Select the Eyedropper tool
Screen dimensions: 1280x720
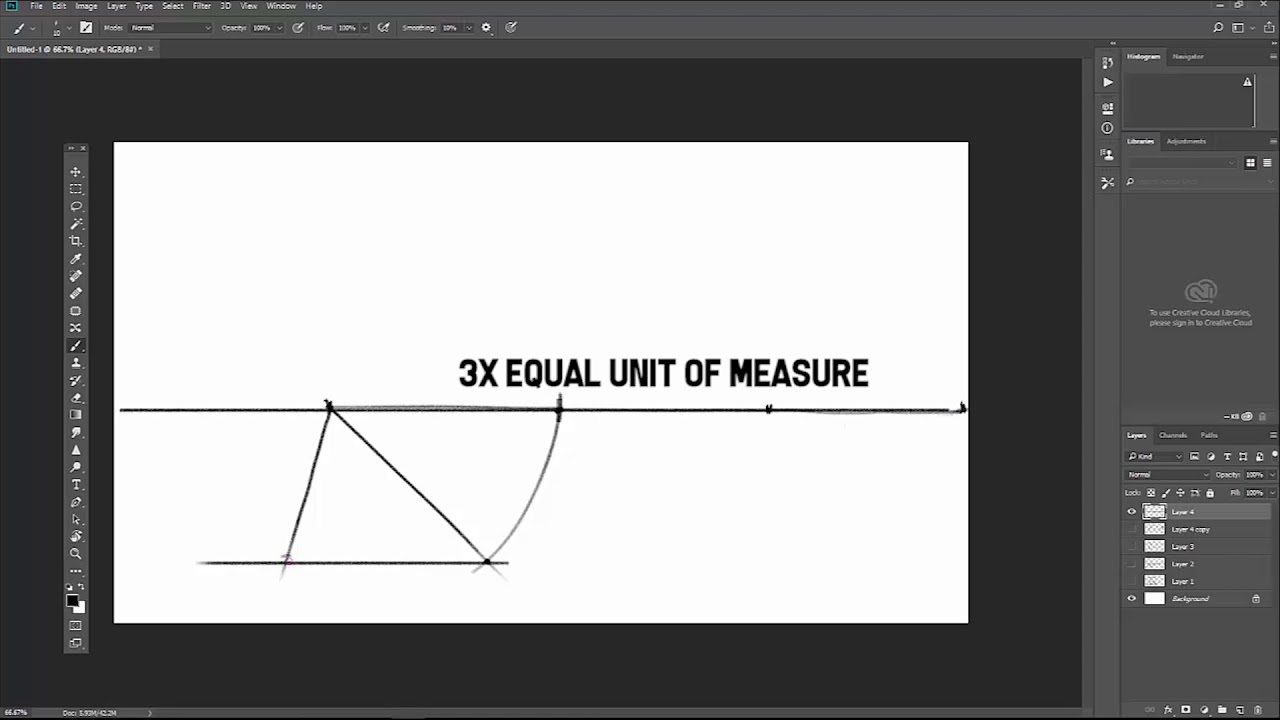tap(76, 259)
